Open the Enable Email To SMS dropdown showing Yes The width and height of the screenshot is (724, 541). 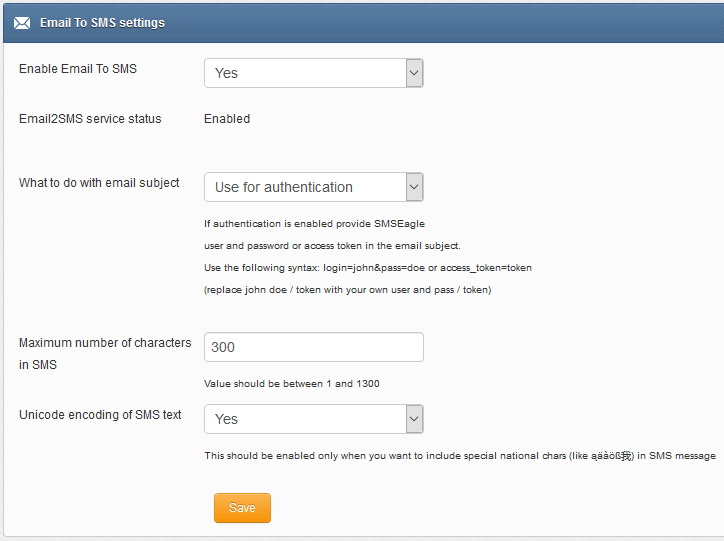coord(314,73)
